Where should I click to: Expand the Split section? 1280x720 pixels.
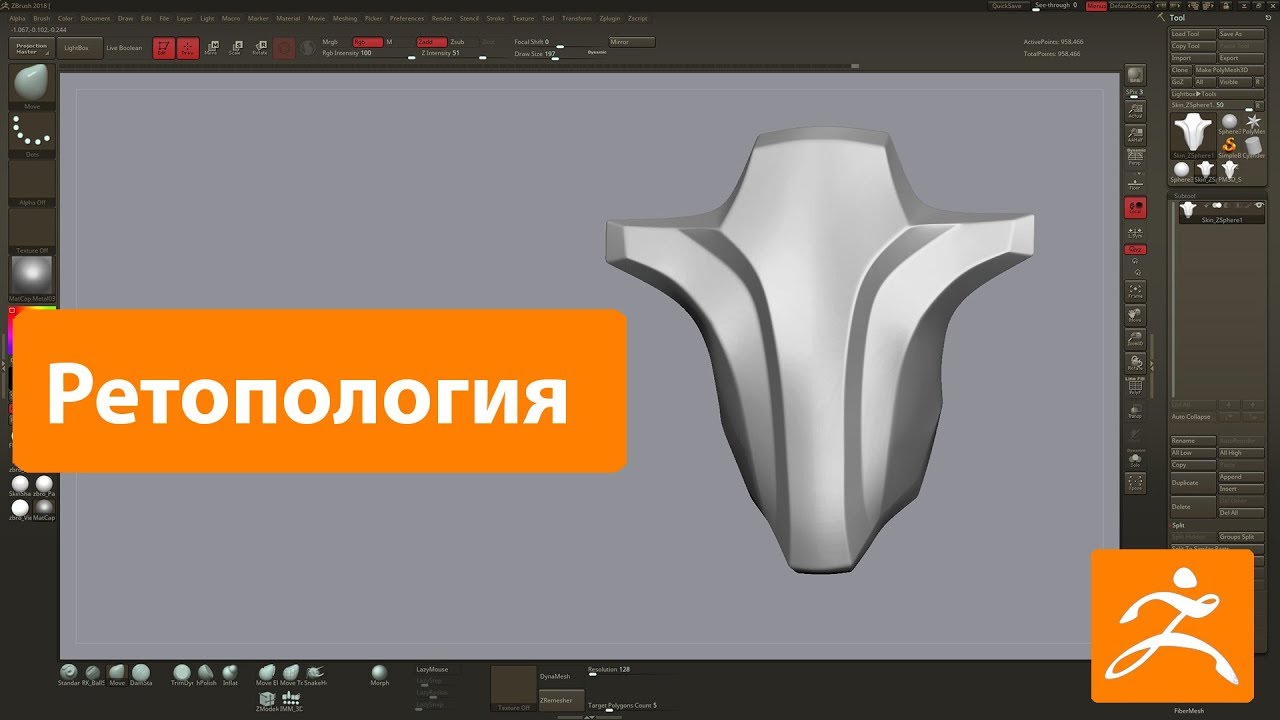point(1178,525)
